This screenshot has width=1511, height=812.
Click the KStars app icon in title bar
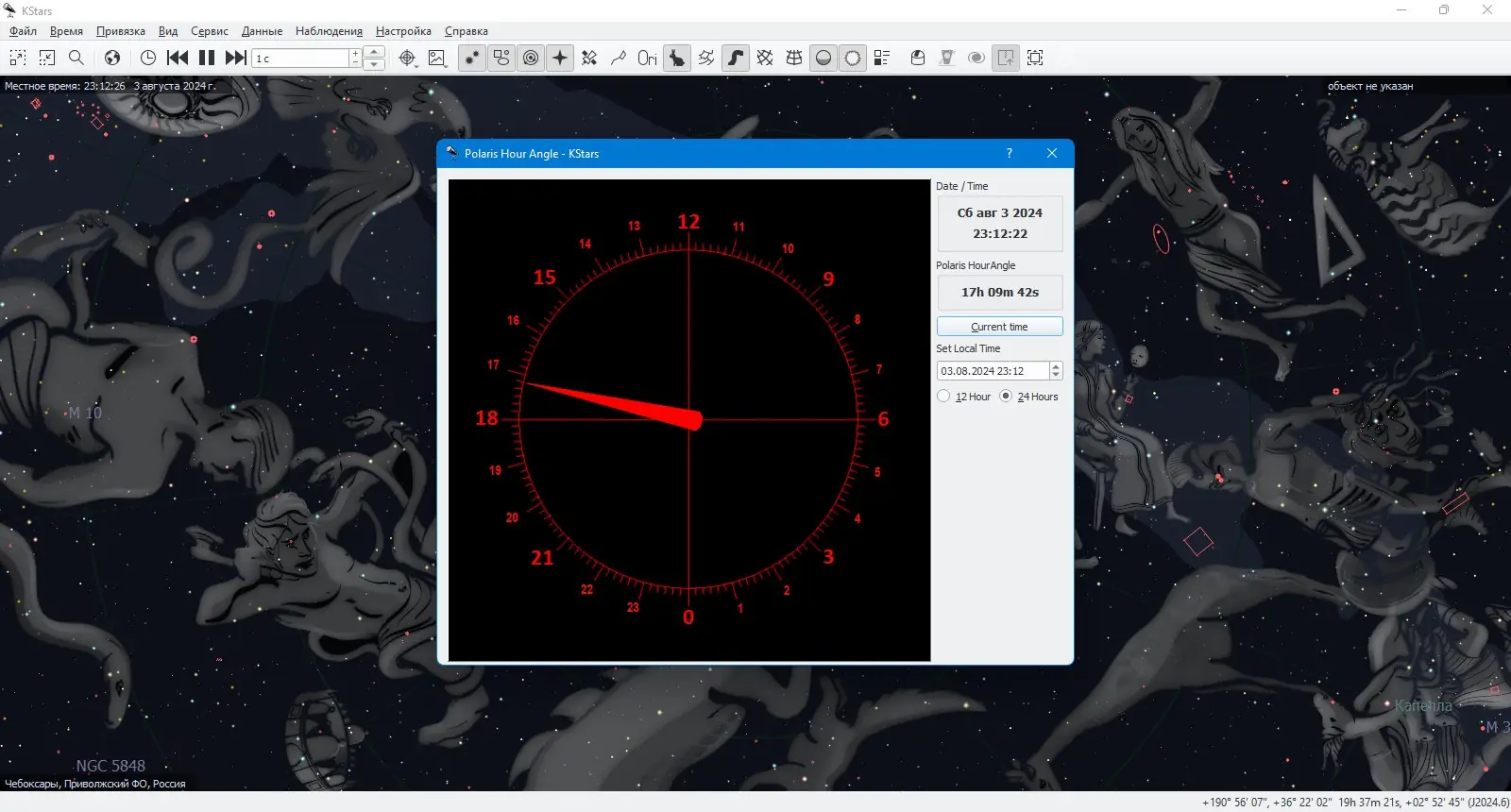10,10
